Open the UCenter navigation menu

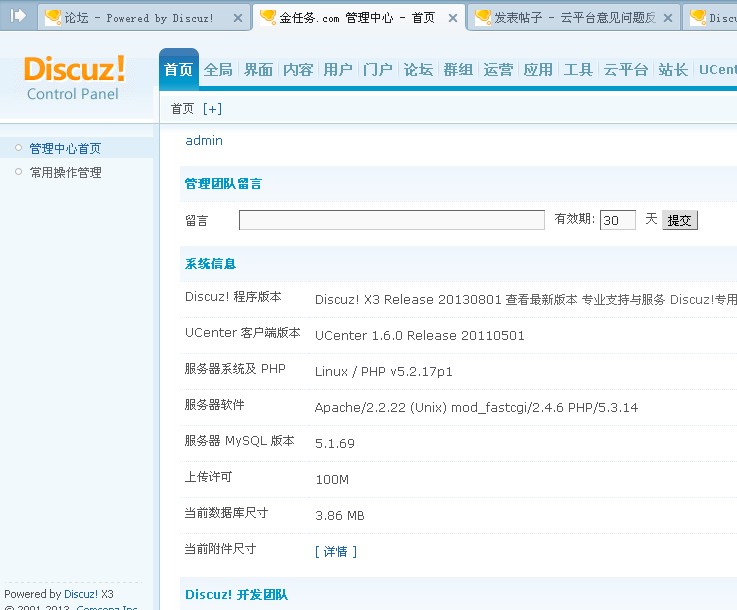718,70
